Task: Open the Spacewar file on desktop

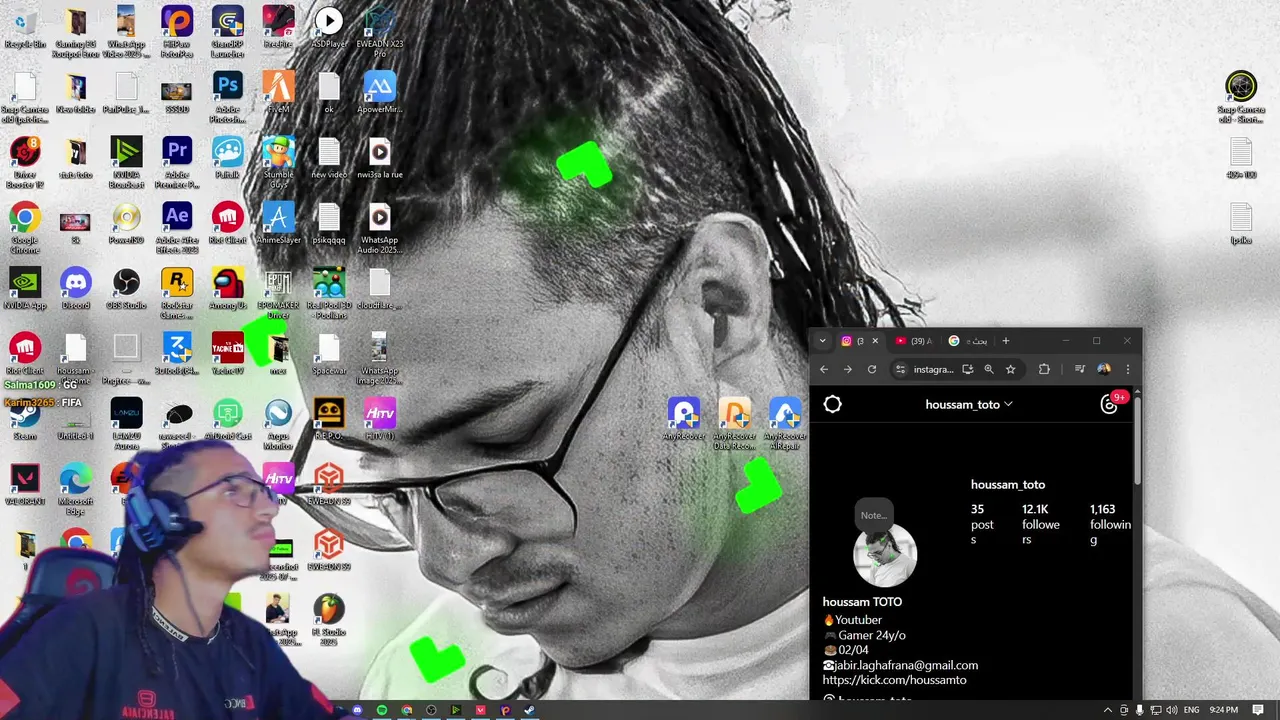Action: [329, 354]
